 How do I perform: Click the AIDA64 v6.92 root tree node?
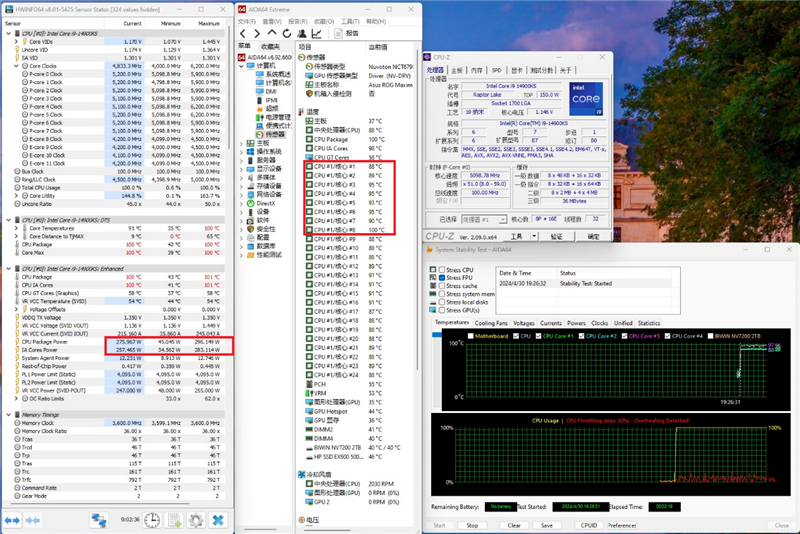pos(265,57)
